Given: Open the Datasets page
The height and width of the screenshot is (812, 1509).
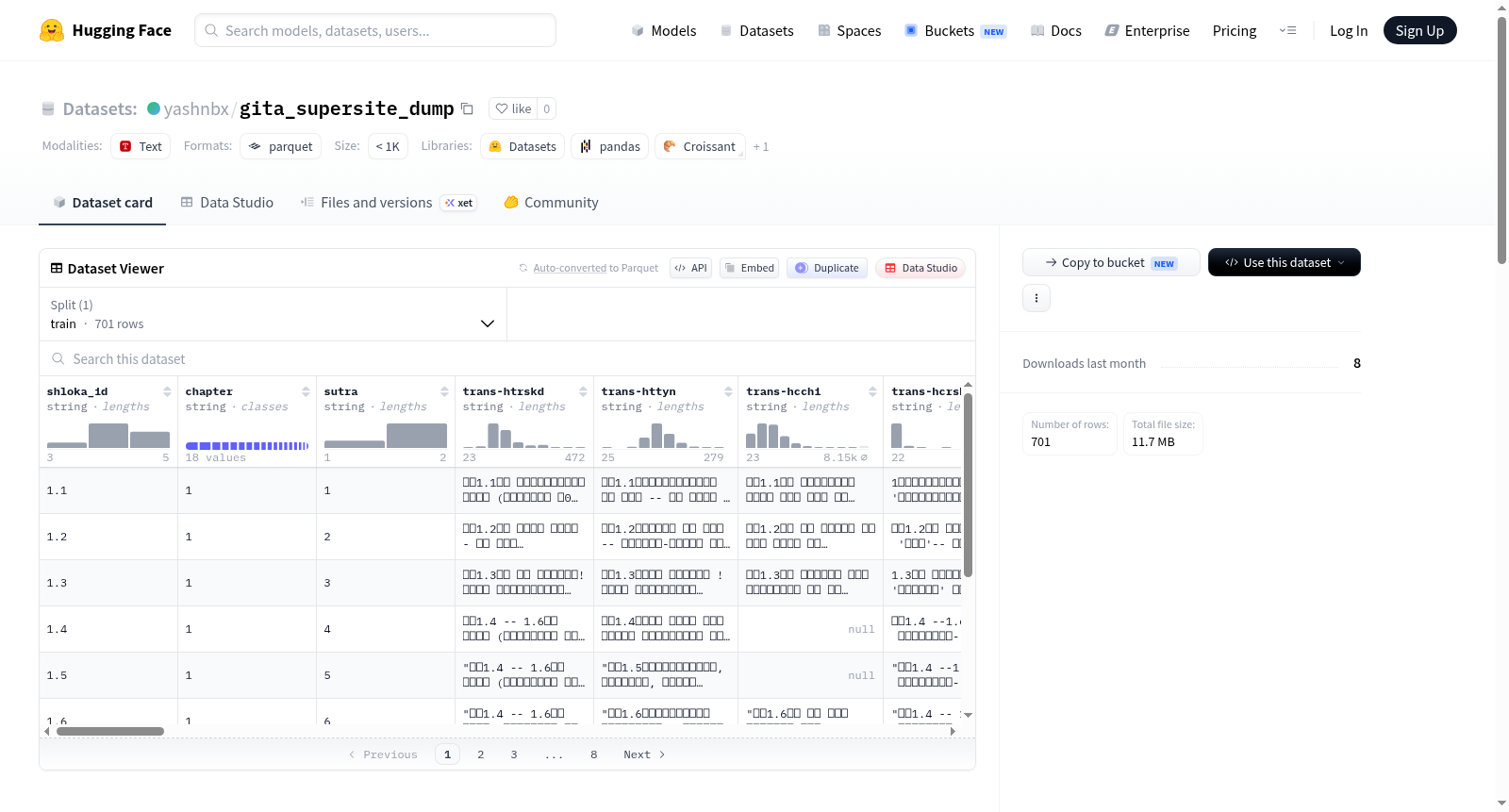Looking at the screenshot, I should coord(756,30).
